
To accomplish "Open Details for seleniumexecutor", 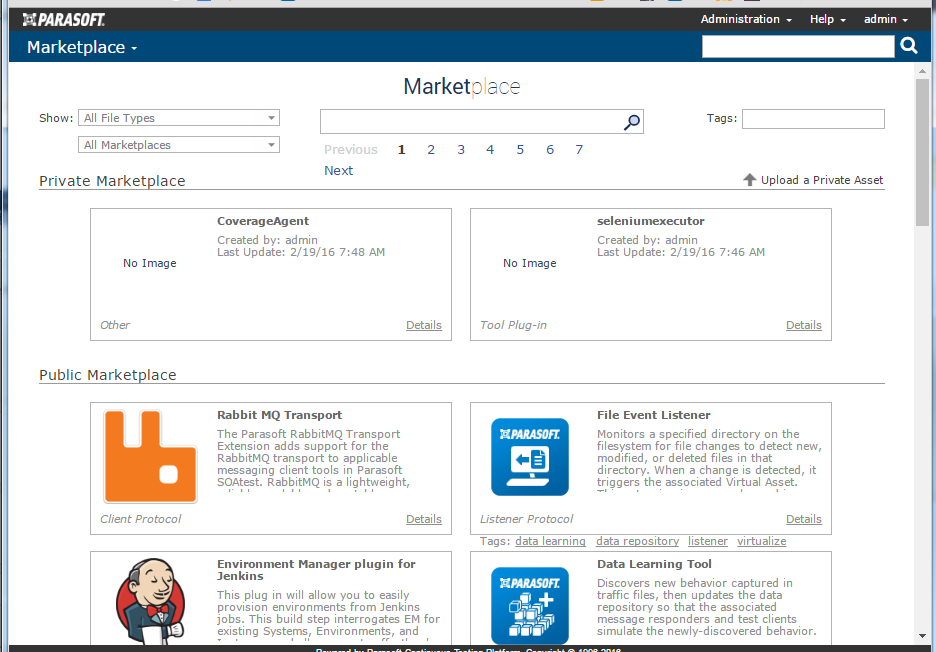I will pyautogui.click(x=803, y=325).
